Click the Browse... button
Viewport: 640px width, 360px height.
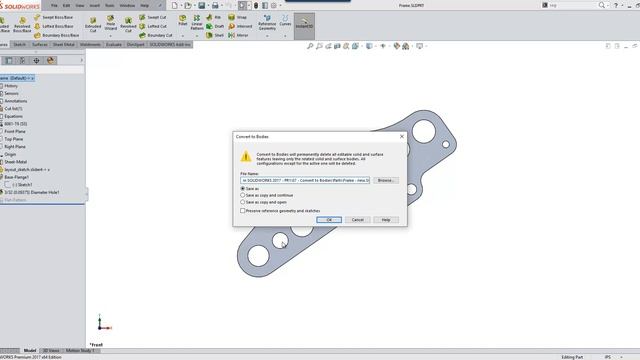(x=386, y=180)
